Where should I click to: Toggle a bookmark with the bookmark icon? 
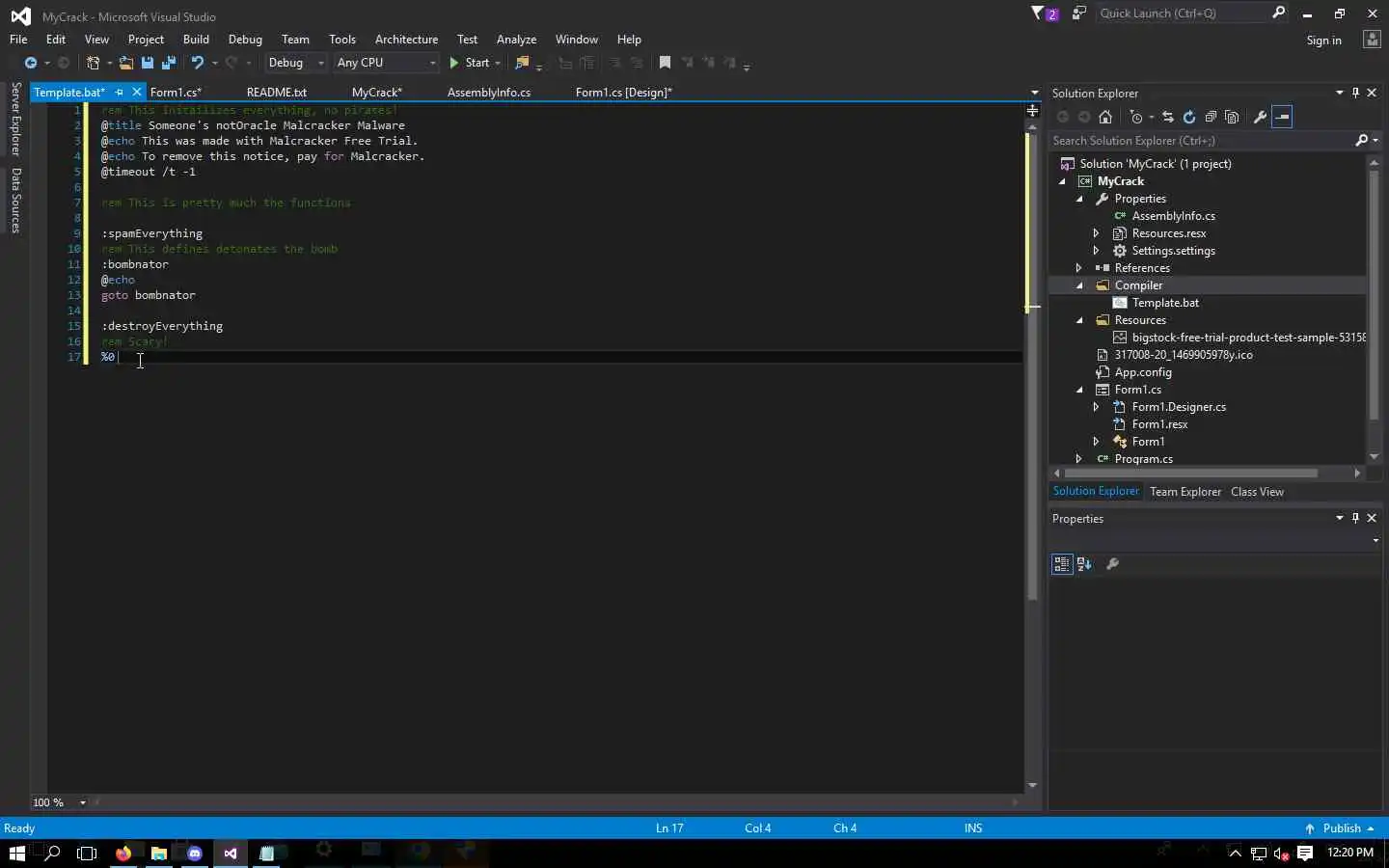point(665,63)
